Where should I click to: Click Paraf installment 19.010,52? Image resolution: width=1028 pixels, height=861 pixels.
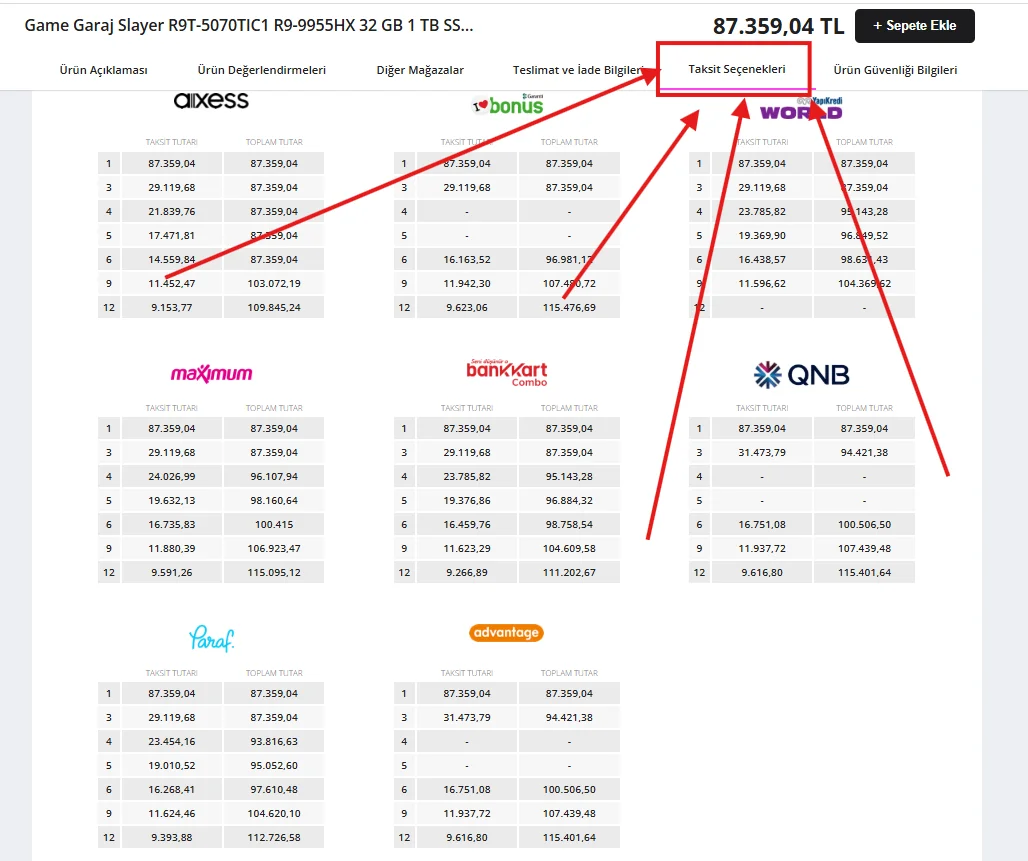coord(172,765)
